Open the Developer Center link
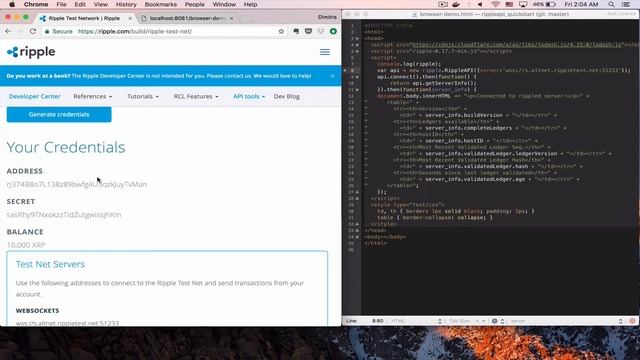This screenshot has height=360, width=640. coord(35,96)
